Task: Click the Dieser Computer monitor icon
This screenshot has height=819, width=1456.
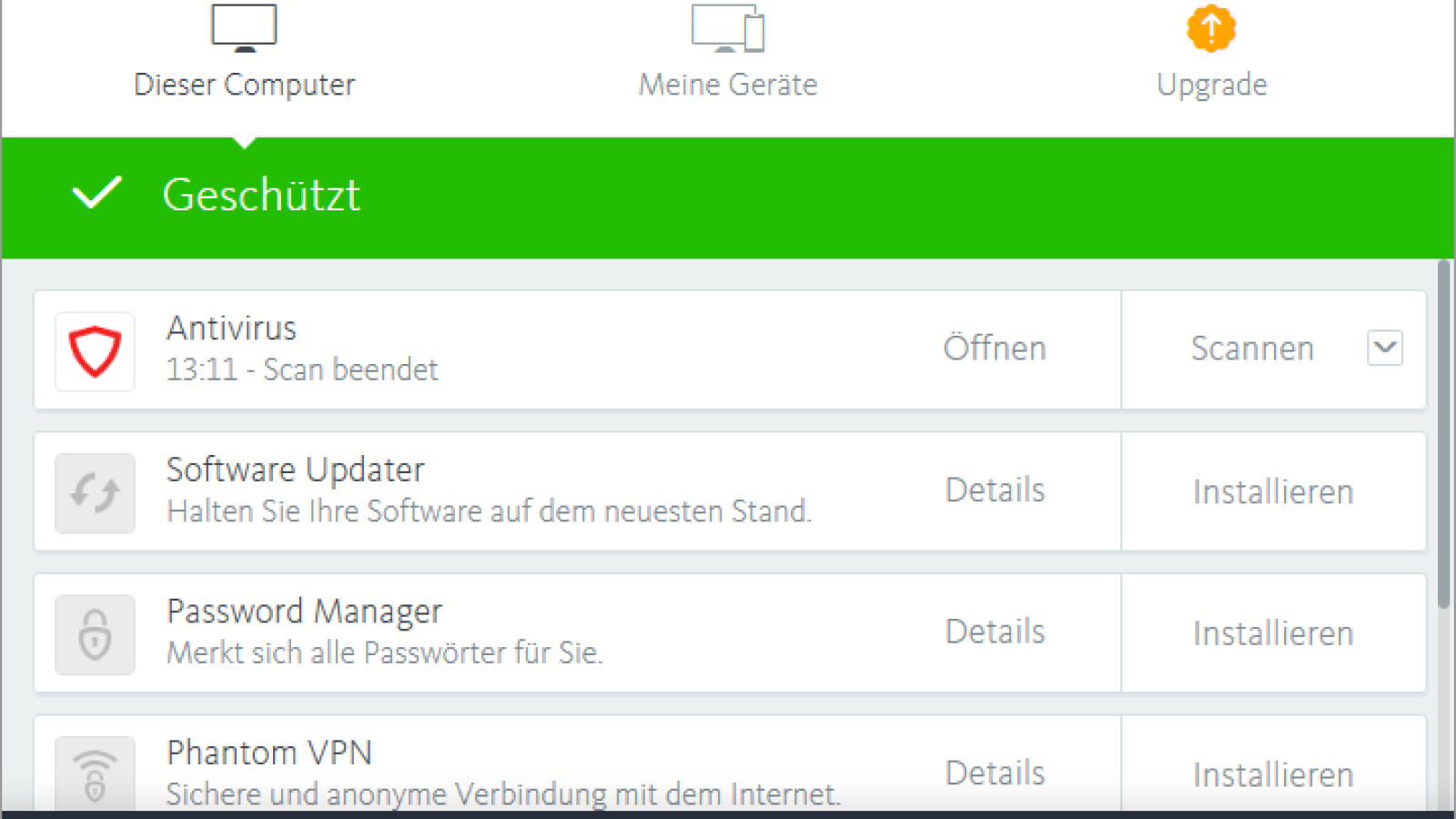Action: click(x=244, y=27)
